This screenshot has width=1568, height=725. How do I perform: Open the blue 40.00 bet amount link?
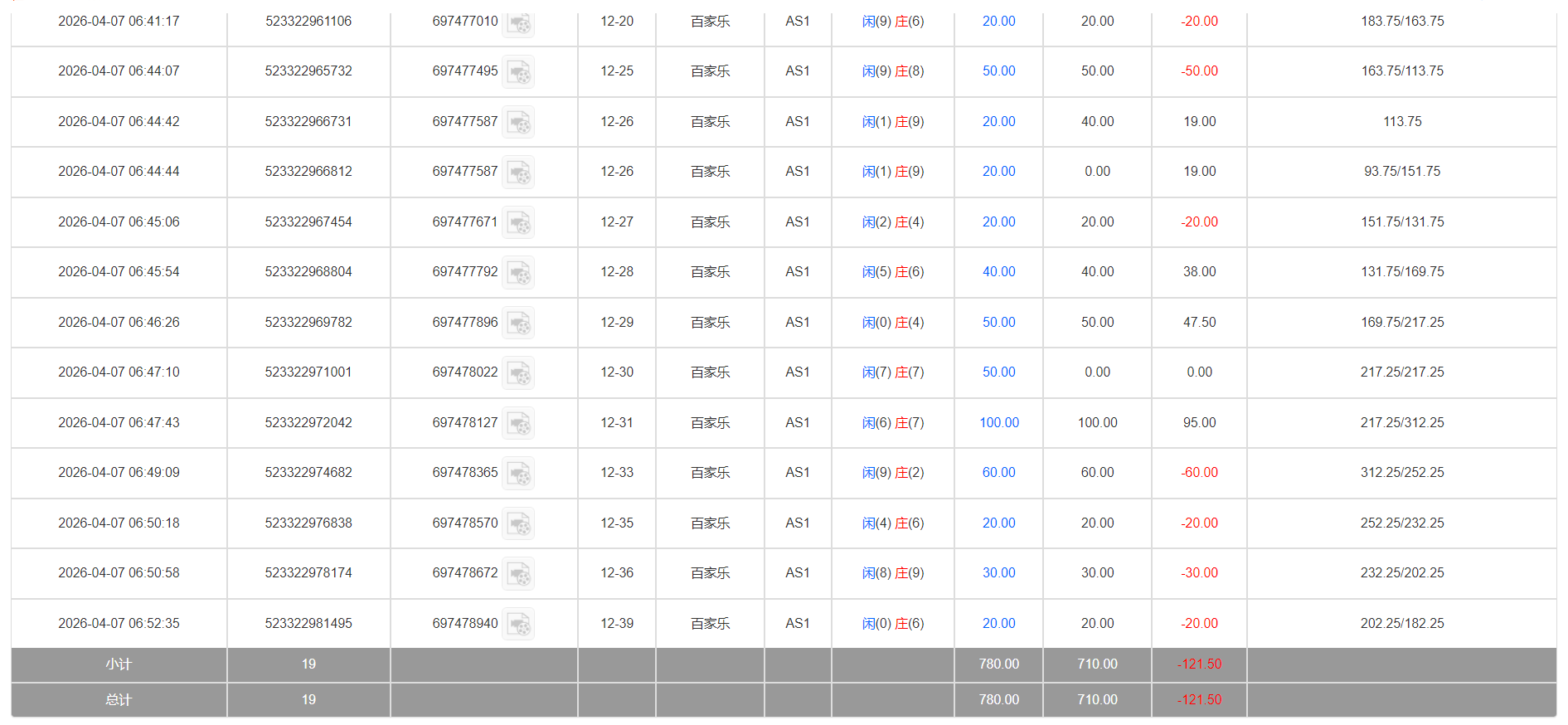click(x=998, y=272)
